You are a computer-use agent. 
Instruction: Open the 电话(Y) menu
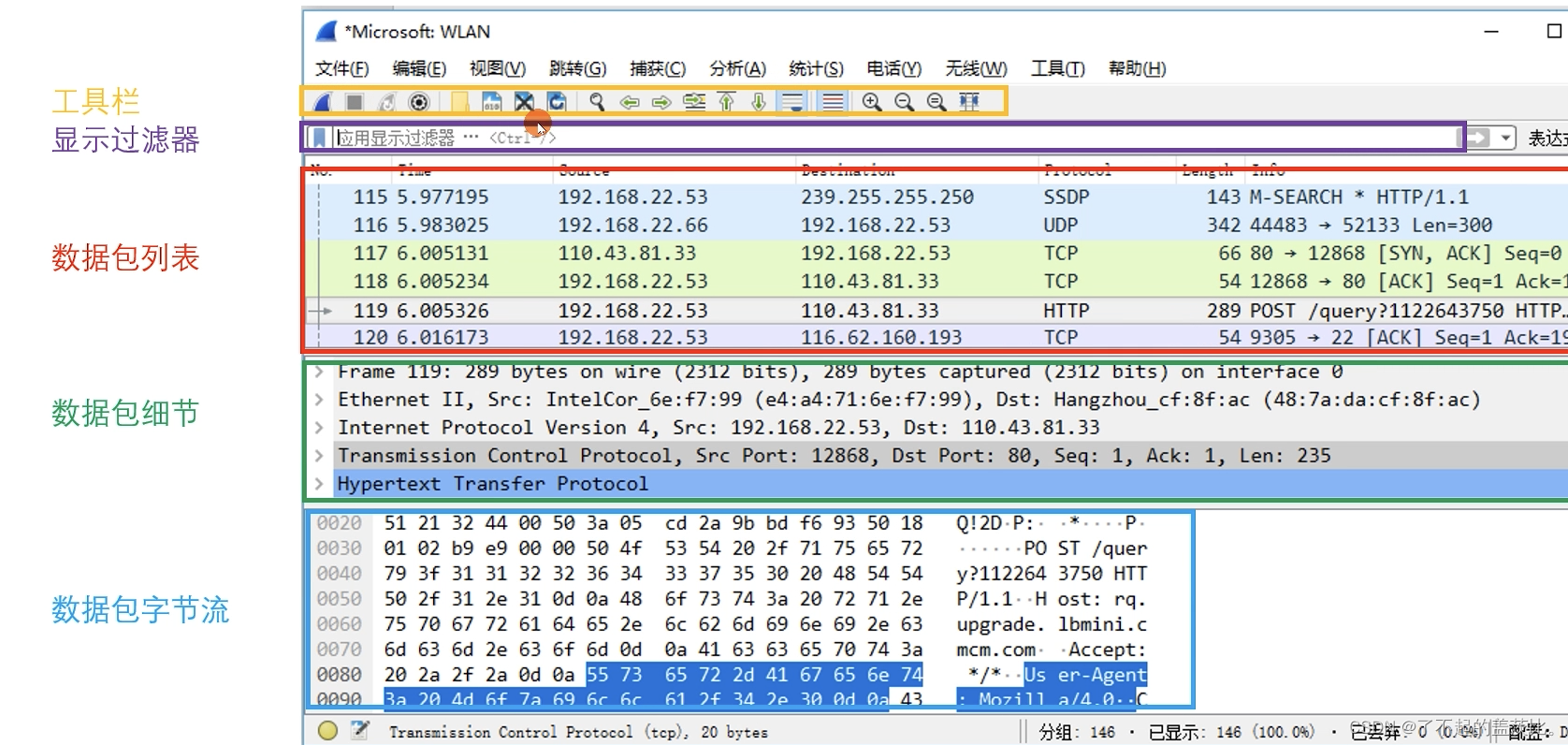point(893,68)
